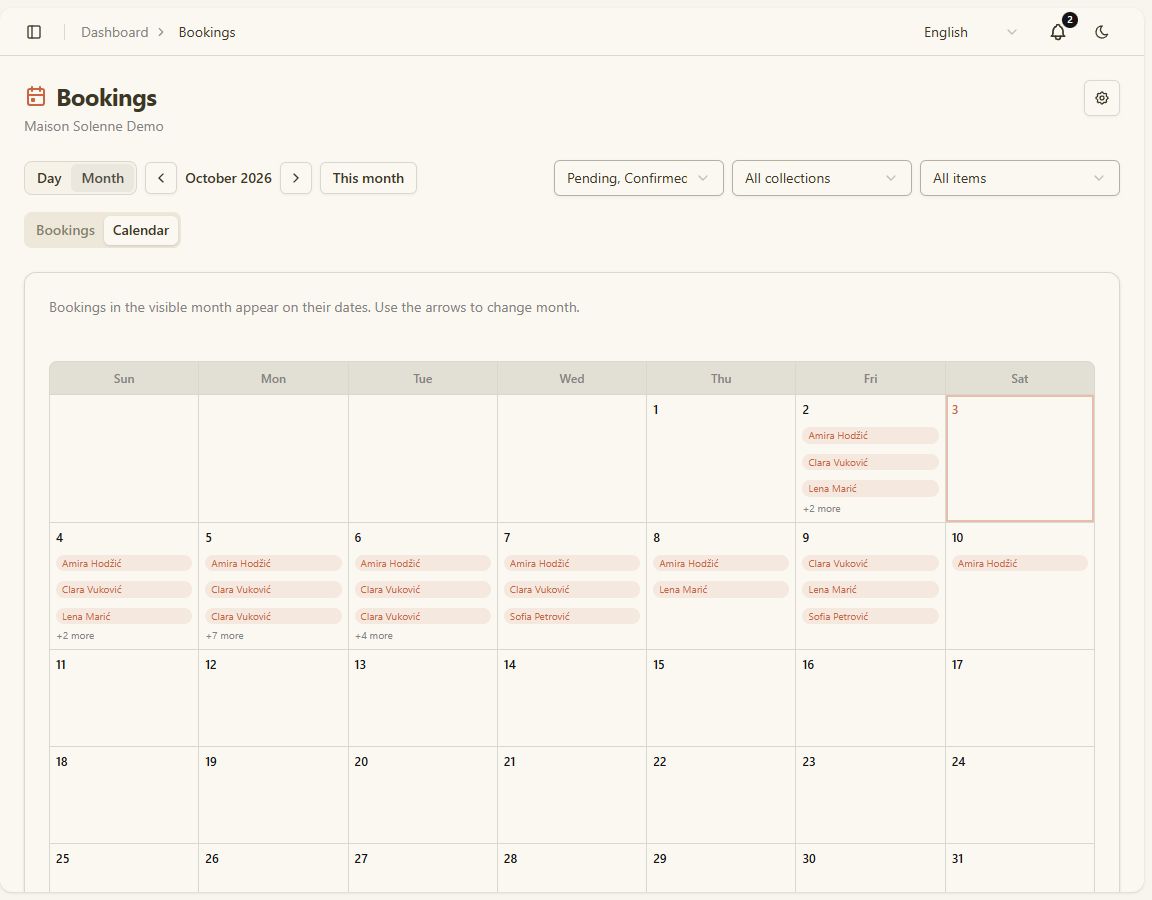Select the Calendar tab
This screenshot has height=900, width=1152.
pyautogui.click(x=141, y=230)
